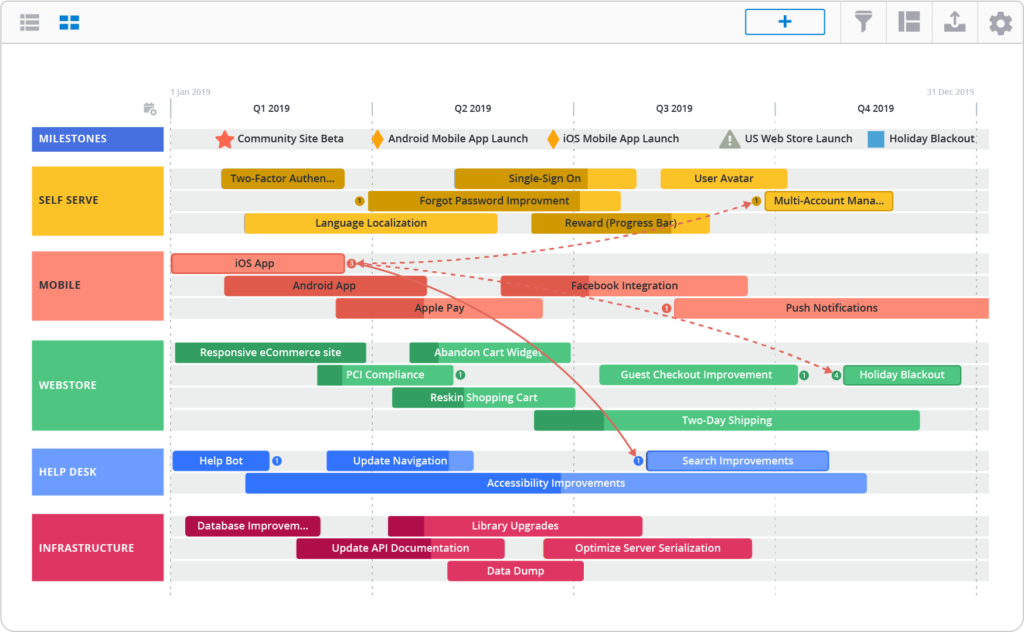Select the INFRASTRUCTURE lane header

coord(97,548)
